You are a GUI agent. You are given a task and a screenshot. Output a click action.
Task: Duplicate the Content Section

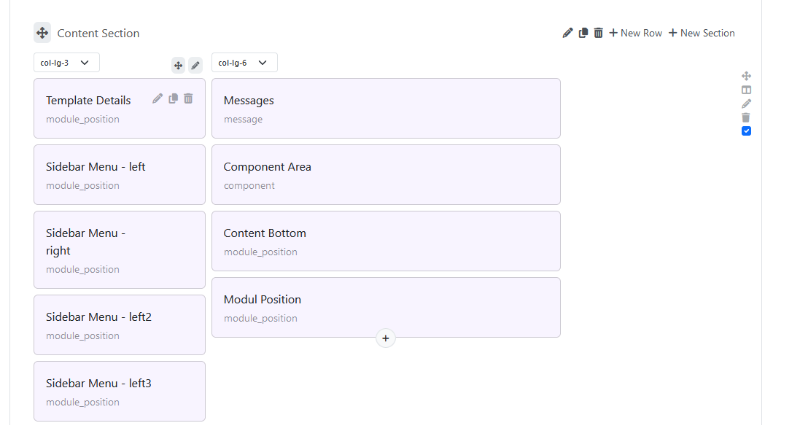[583, 33]
